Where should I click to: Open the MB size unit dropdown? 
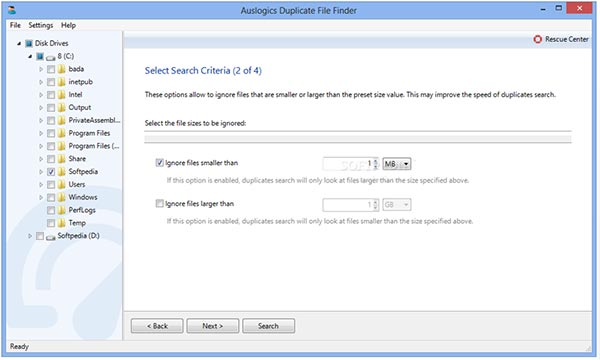397,164
